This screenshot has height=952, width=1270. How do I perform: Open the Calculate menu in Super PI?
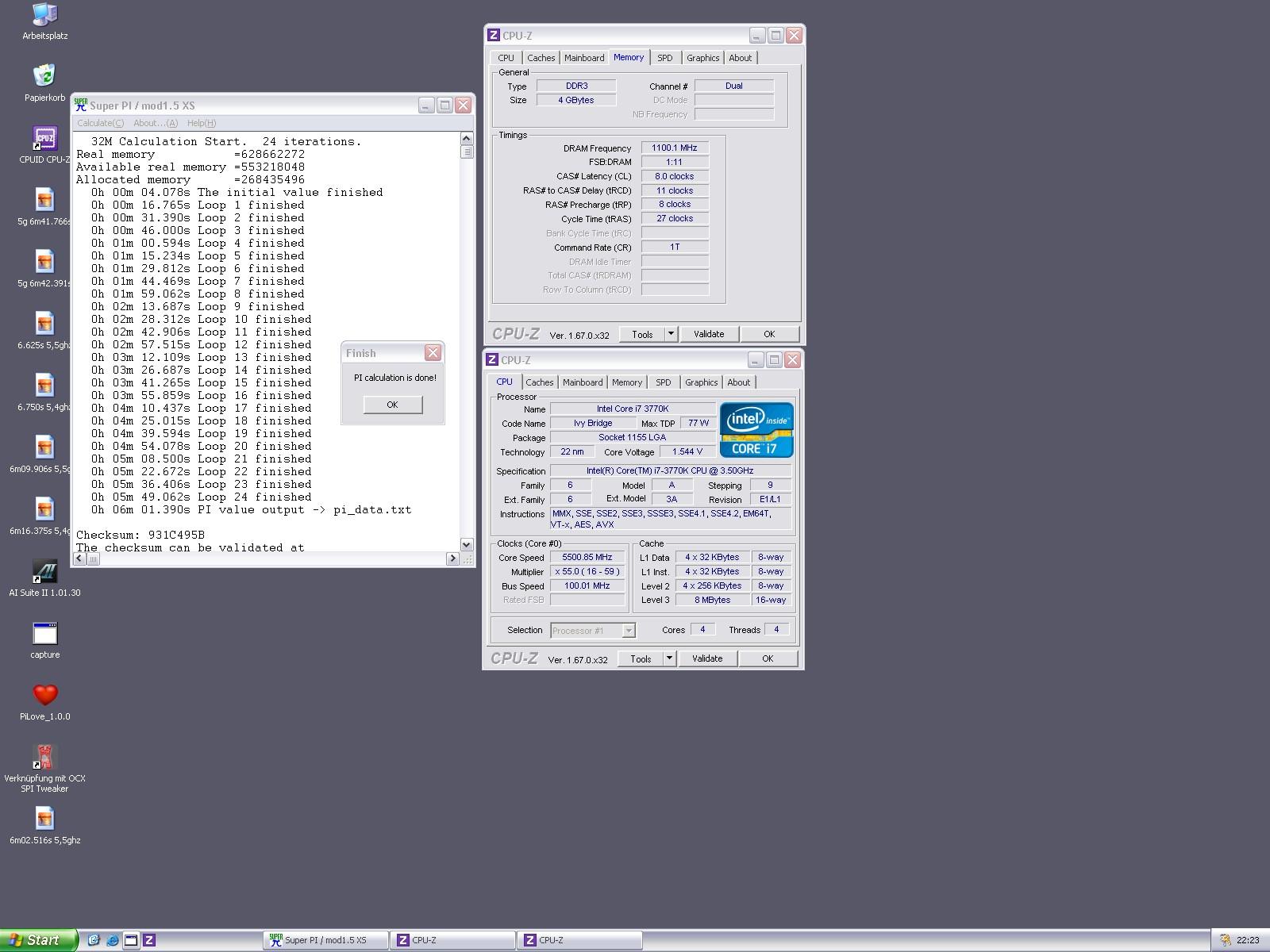pos(100,123)
